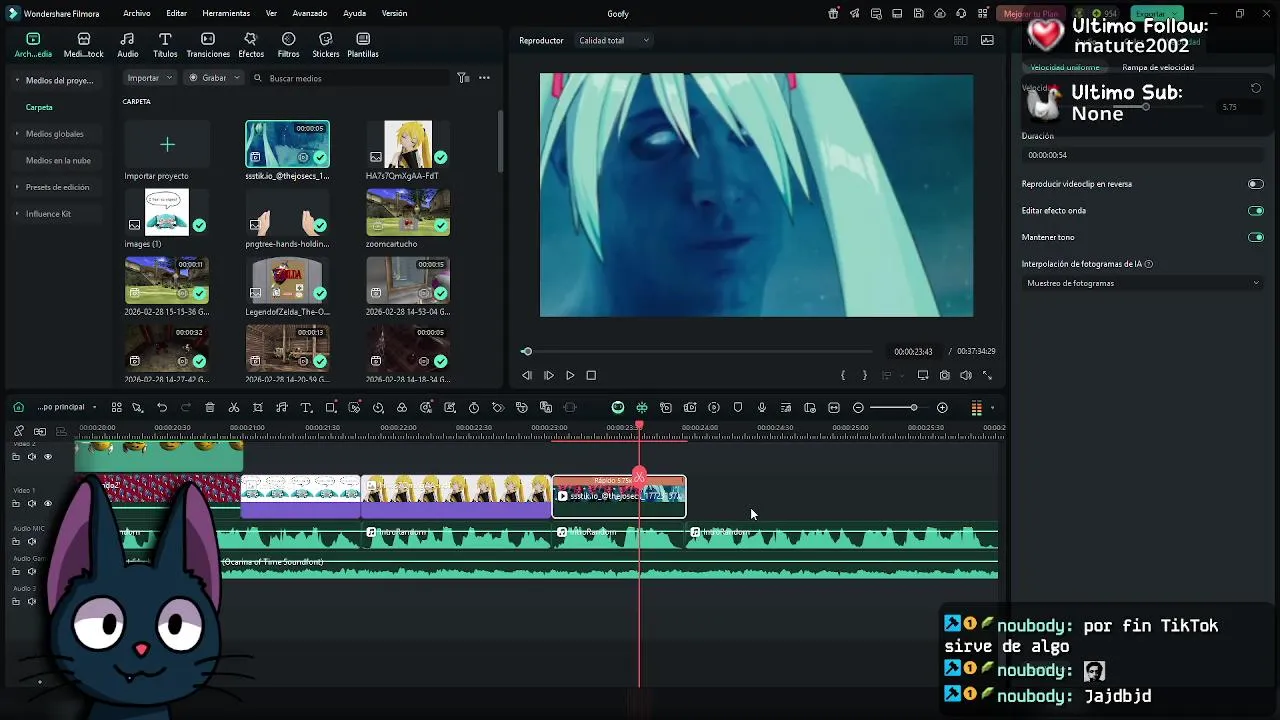
Task: Open the Transiciones panel
Action: click(208, 45)
